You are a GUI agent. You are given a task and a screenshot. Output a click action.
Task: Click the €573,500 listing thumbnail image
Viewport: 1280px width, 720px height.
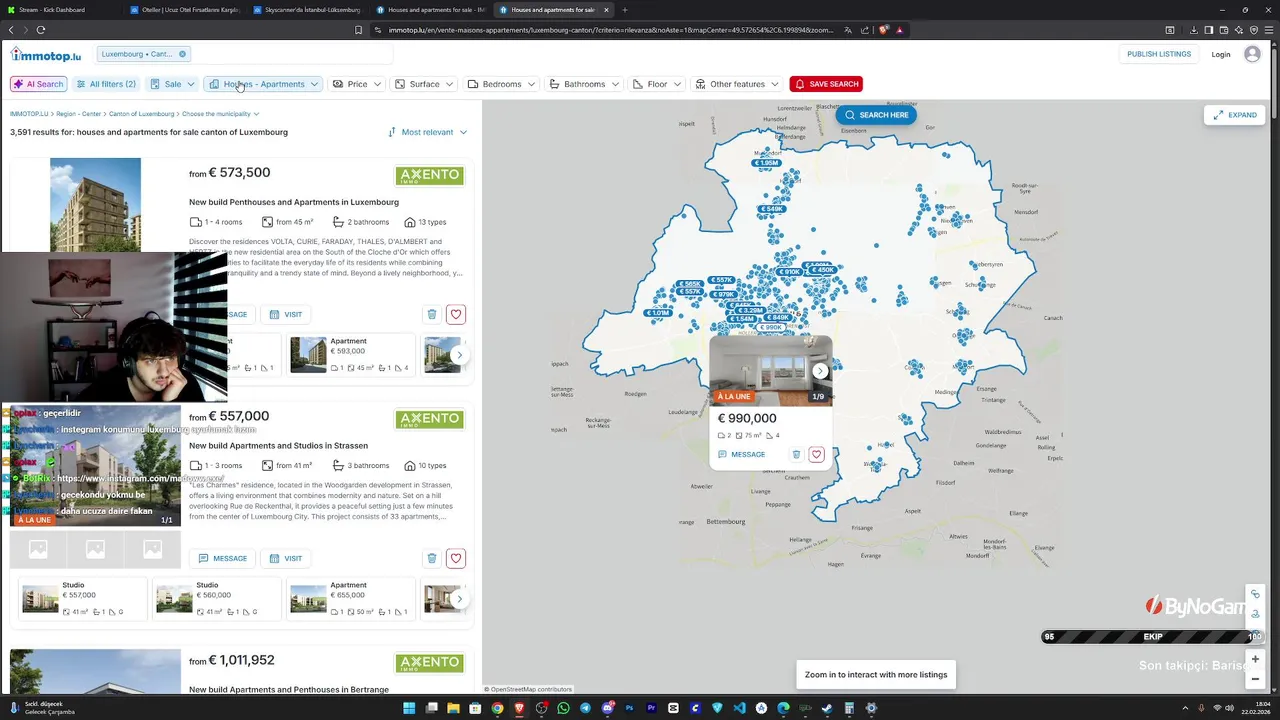(x=95, y=205)
